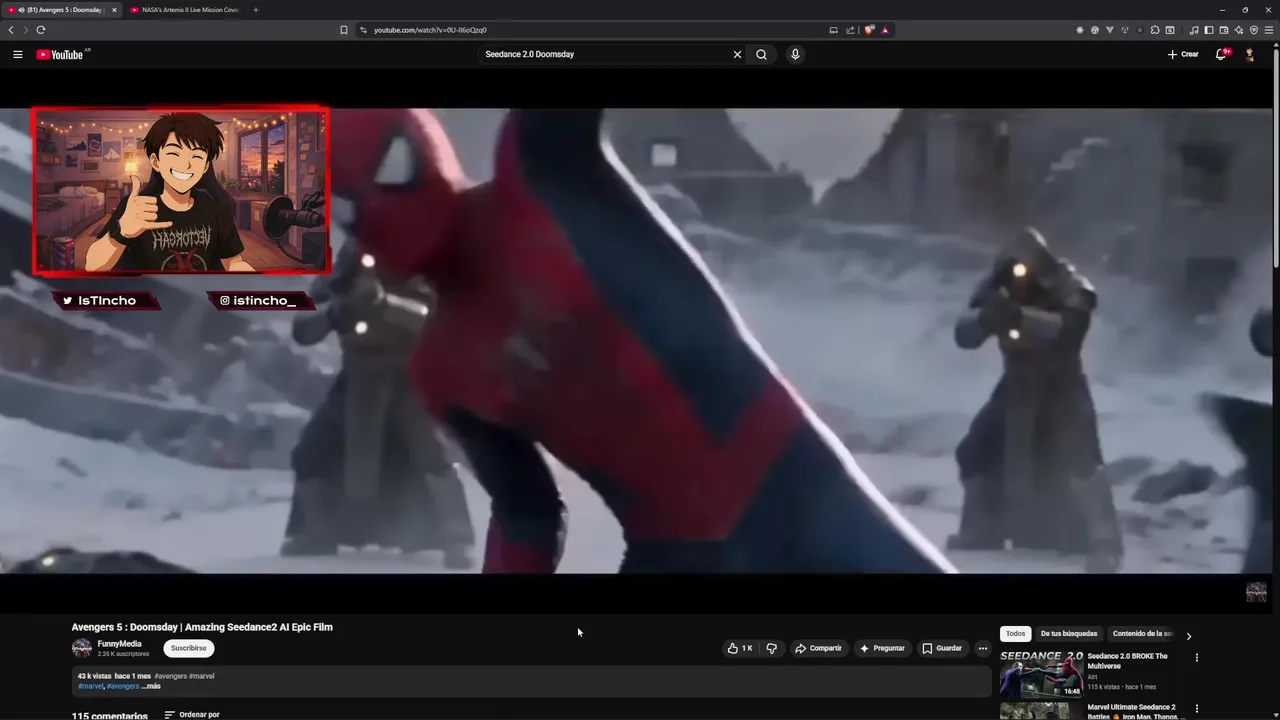This screenshot has width=1280, height=720.
Task: Open the account avatar menu
Action: [1249, 54]
